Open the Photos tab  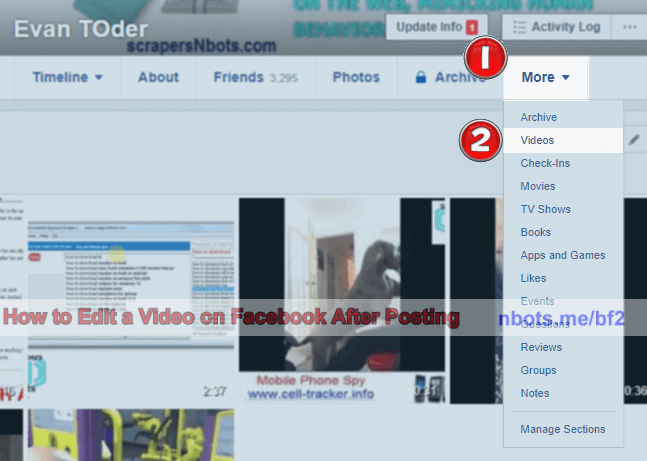tap(356, 77)
